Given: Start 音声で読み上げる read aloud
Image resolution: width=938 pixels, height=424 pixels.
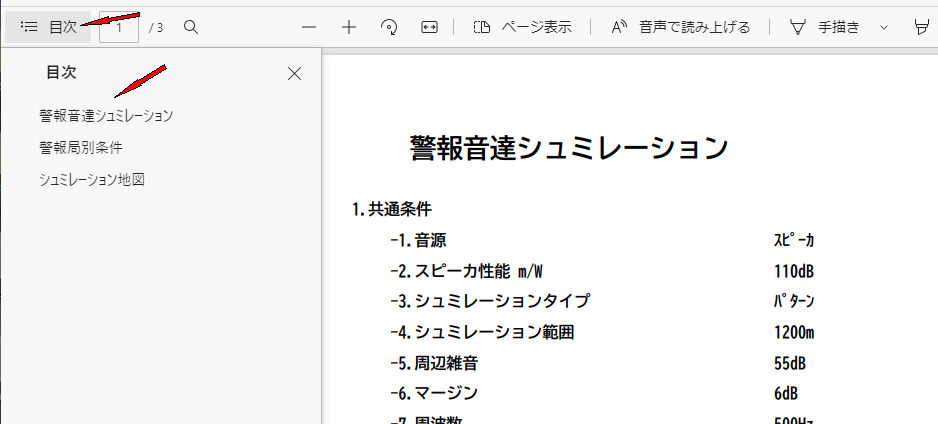Looking at the screenshot, I should [x=680, y=27].
